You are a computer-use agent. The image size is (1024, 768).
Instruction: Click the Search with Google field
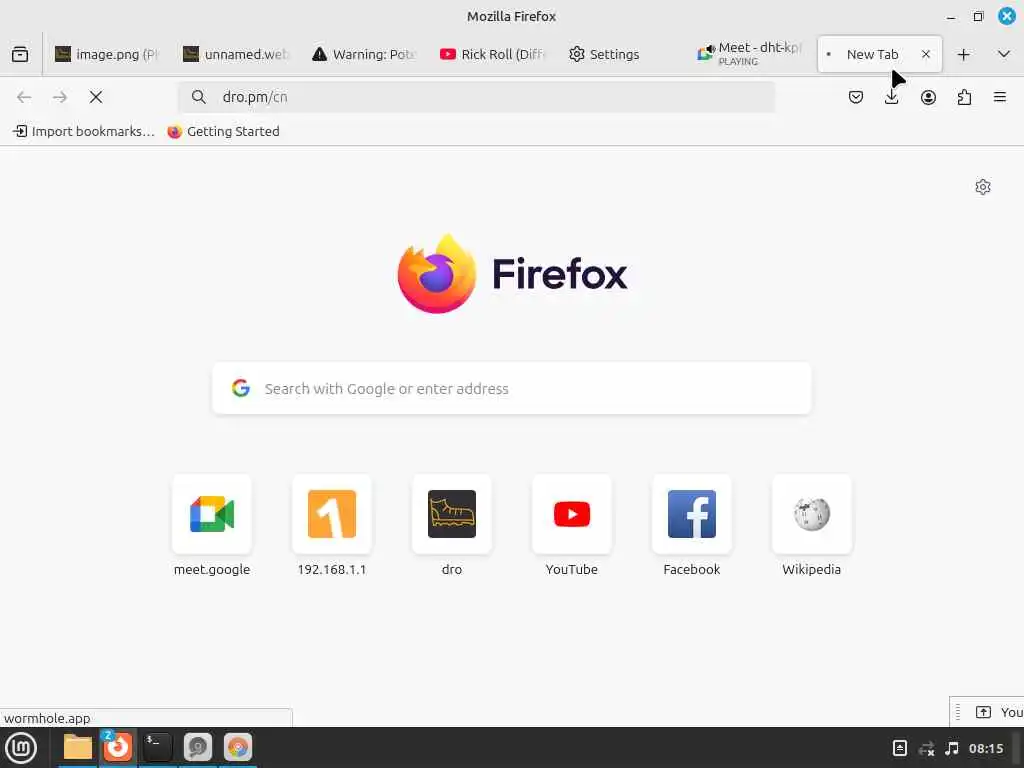[512, 389]
